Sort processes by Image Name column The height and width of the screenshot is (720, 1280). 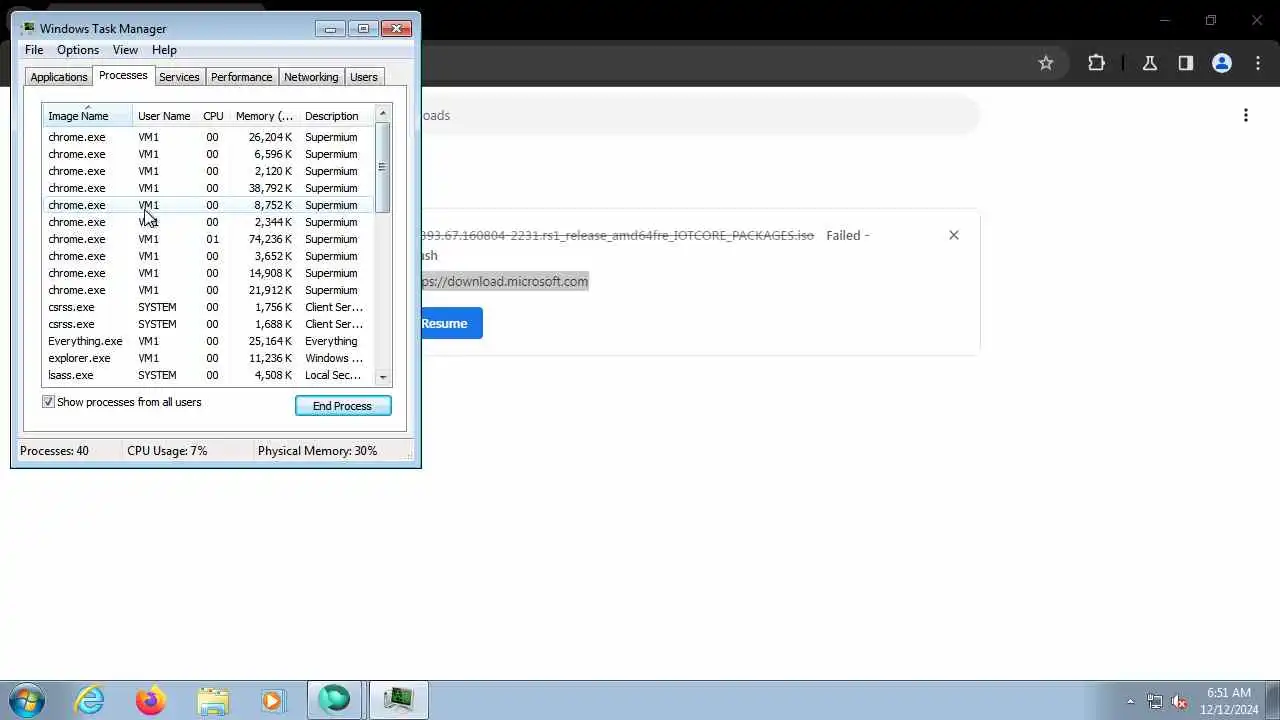coord(87,116)
